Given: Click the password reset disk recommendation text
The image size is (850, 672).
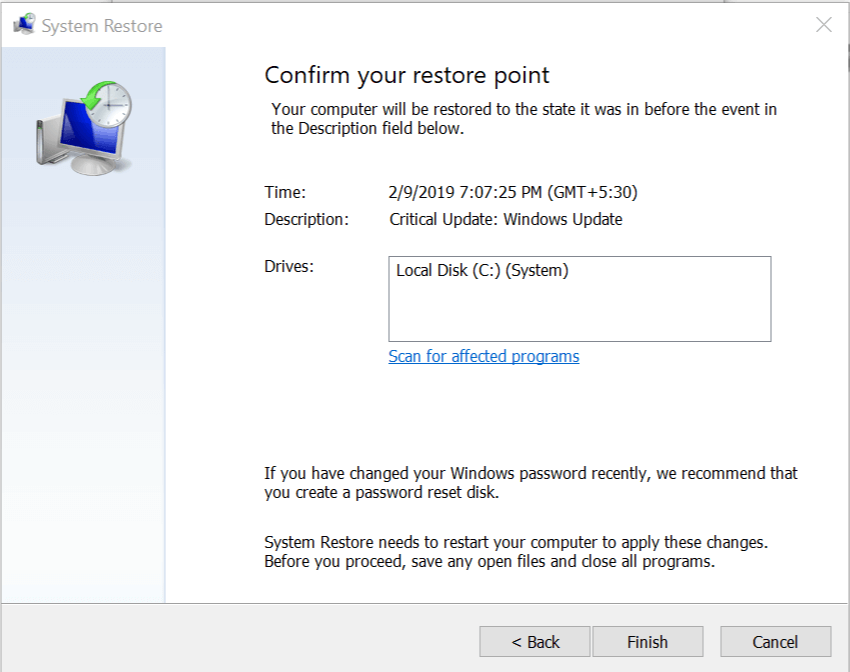Looking at the screenshot, I should click(531, 483).
